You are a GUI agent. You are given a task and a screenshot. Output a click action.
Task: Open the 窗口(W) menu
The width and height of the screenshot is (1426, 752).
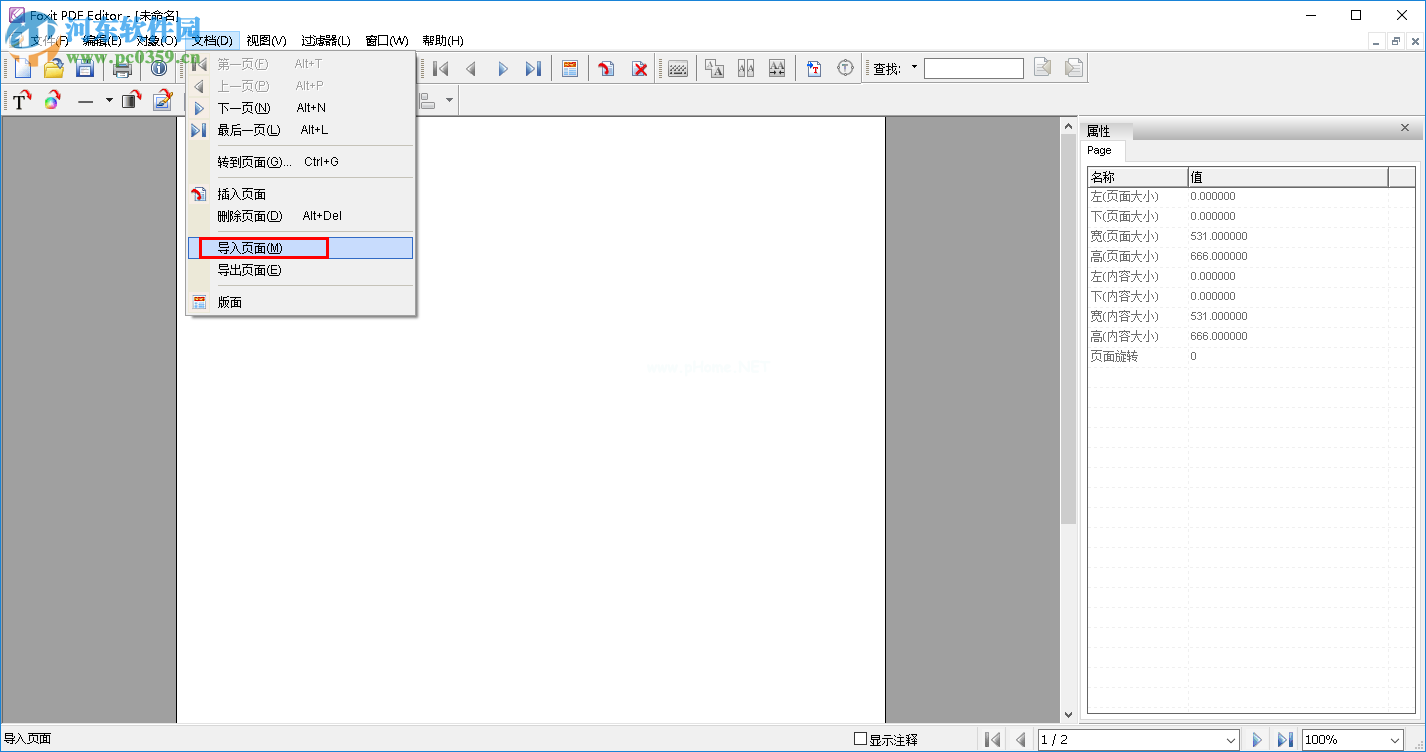click(x=387, y=41)
